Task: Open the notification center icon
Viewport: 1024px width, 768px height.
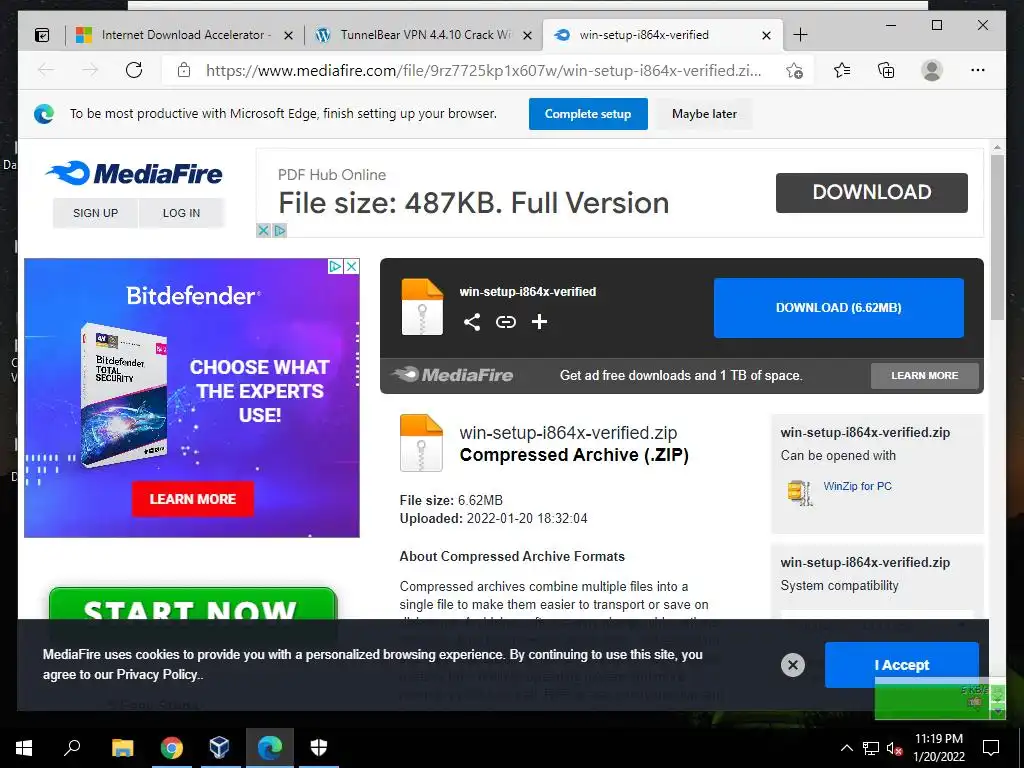Action: pyautogui.click(x=991, y=748)
